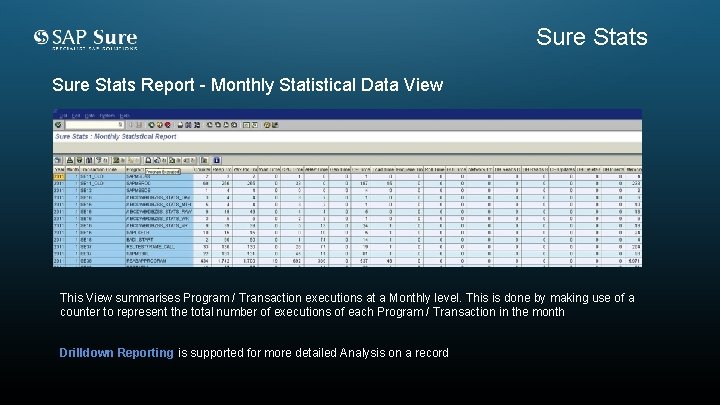Click the Find binoculars icon in standard toolbar
The width and height of the screenshot is (720, 405).
point(188,125)
